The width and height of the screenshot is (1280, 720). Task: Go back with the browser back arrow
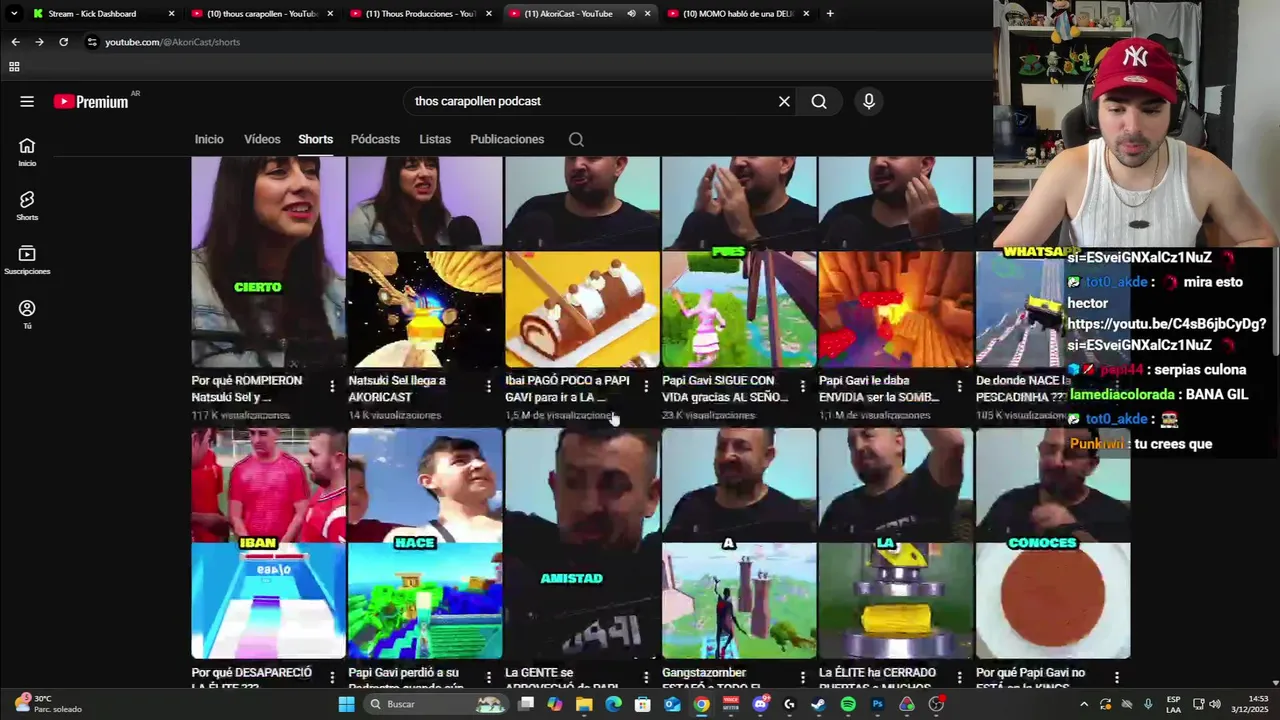(x=15, y=42)
